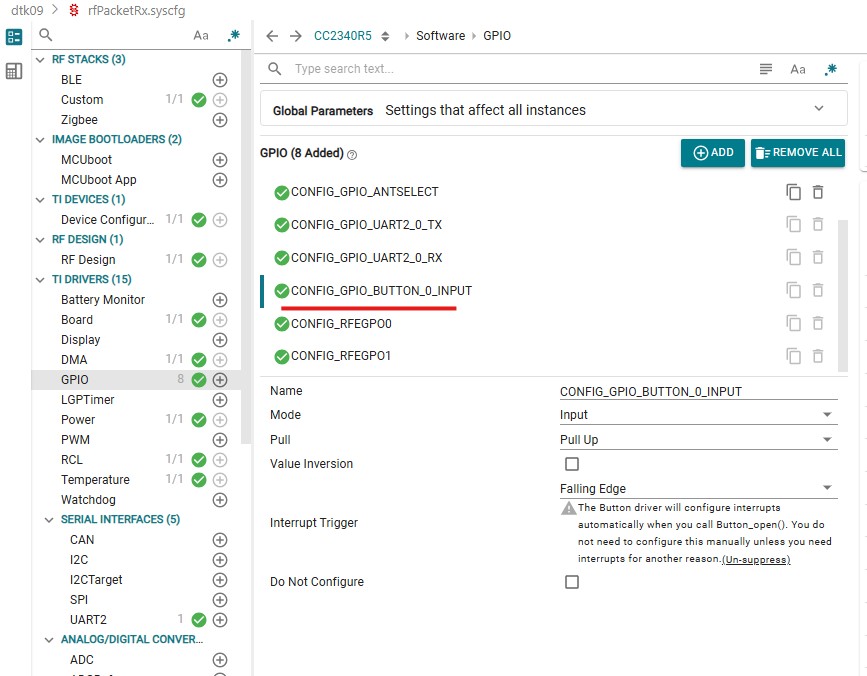This screenshot has height=676, width=867.
Task: Add a BLE stack with plus icon
Action: click(x=220, y=80)
